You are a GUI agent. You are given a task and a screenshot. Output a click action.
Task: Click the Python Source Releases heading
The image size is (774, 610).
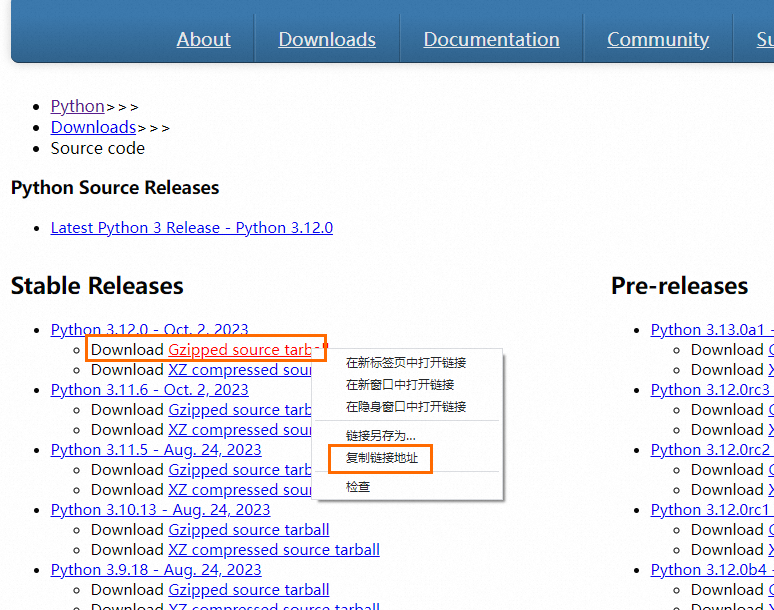tap(115, 188)
